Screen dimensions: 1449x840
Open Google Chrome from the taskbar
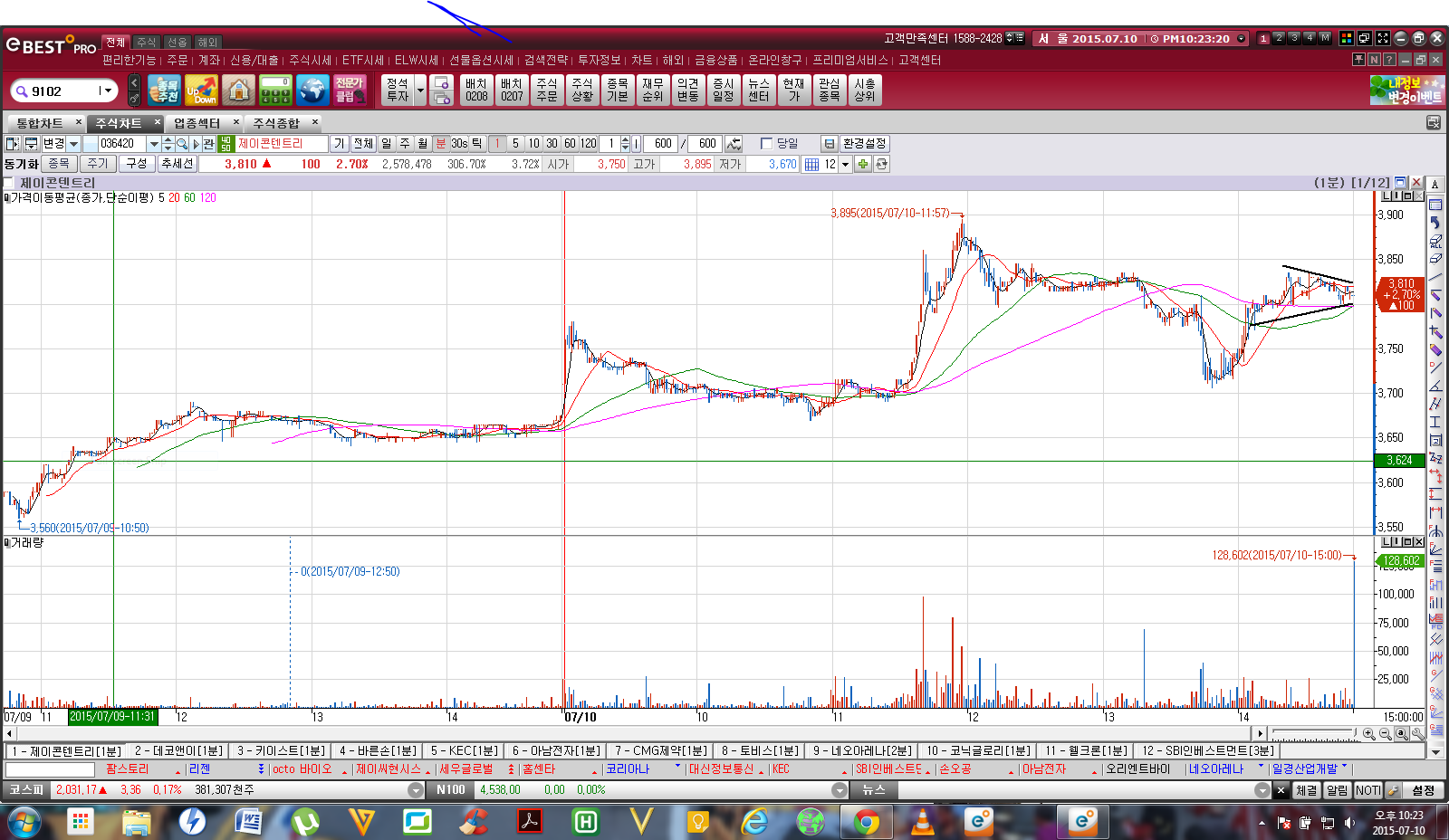coord(866,822)
